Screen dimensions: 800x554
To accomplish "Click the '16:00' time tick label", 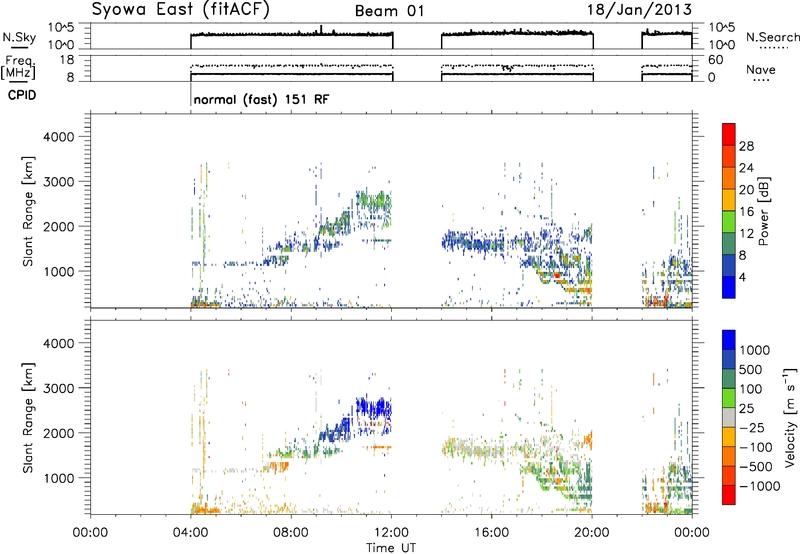I will coord(491,533).
